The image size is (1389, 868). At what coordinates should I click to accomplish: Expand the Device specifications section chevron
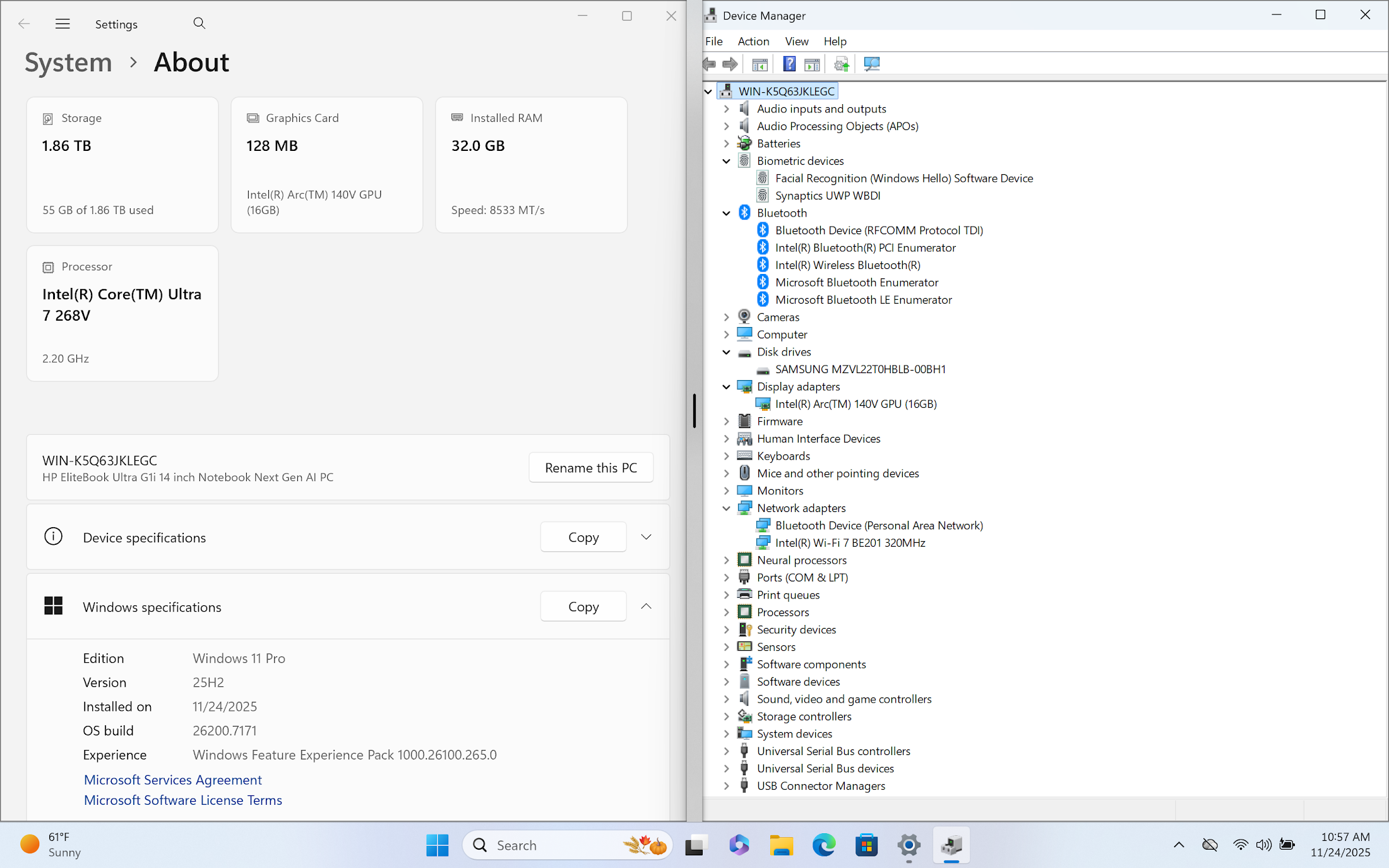coord(646,537)
